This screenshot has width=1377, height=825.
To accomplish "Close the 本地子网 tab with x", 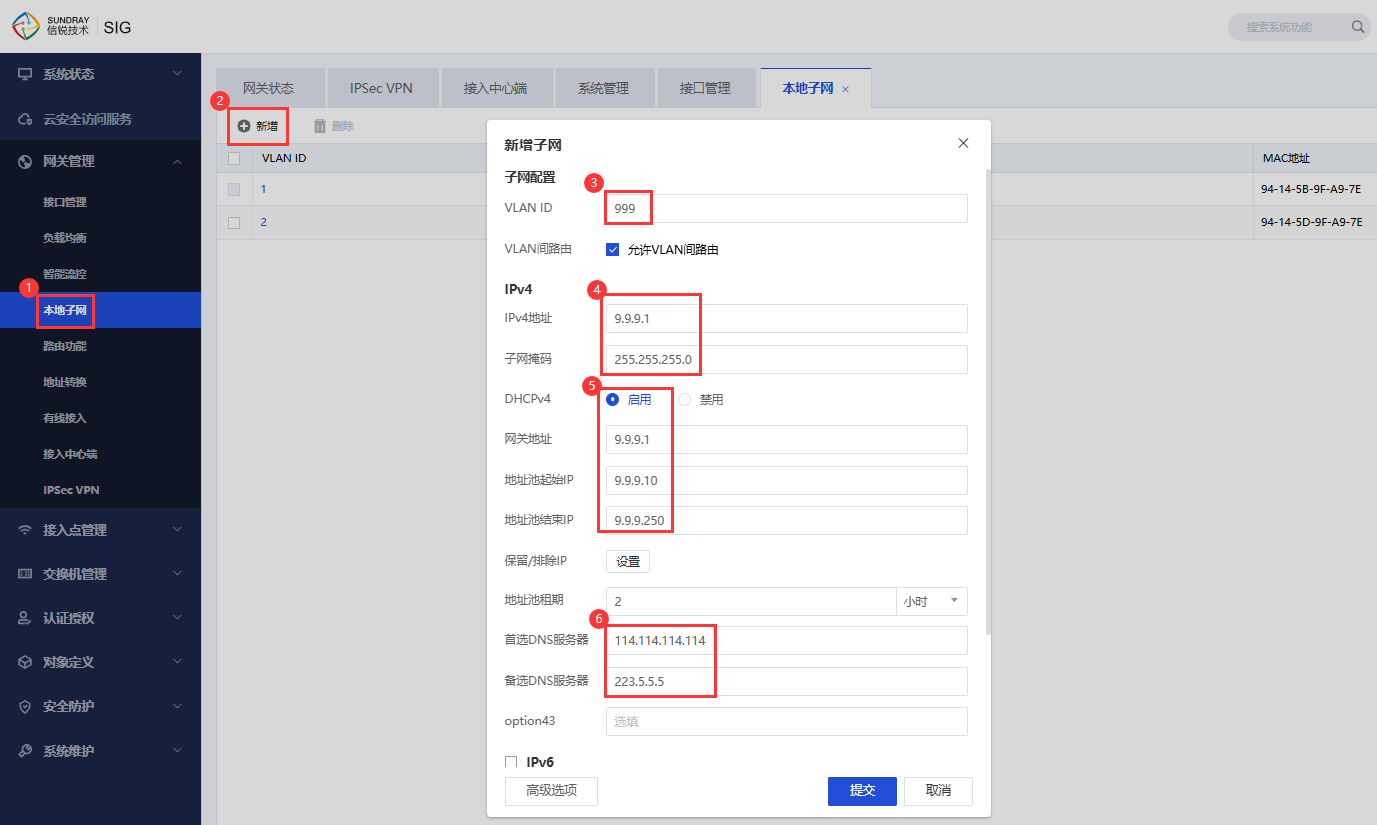I will [x=845, y=89].
